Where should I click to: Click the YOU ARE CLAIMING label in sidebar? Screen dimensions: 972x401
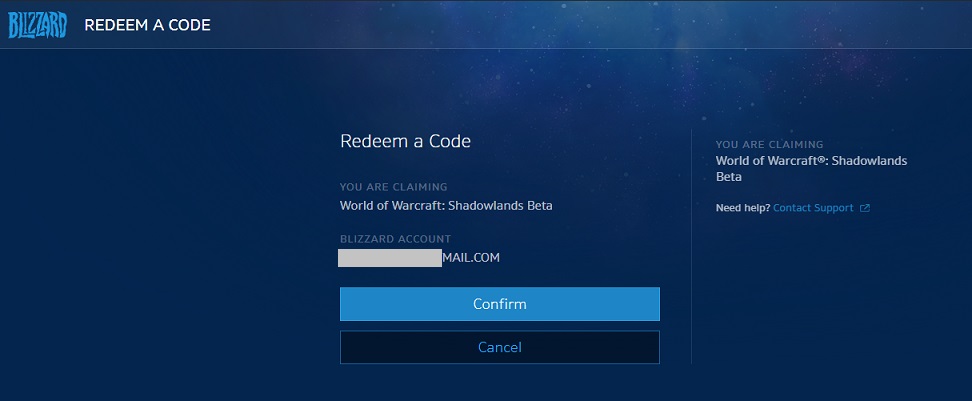point(769,144)
